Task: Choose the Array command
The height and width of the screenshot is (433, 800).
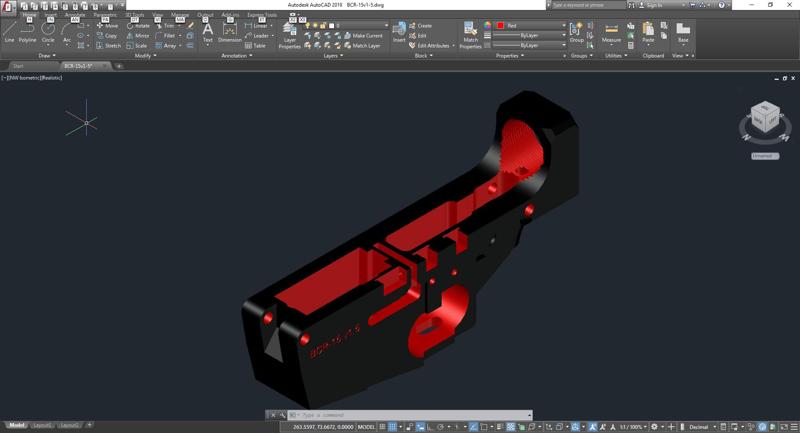Action: click(x=166, y=45)
